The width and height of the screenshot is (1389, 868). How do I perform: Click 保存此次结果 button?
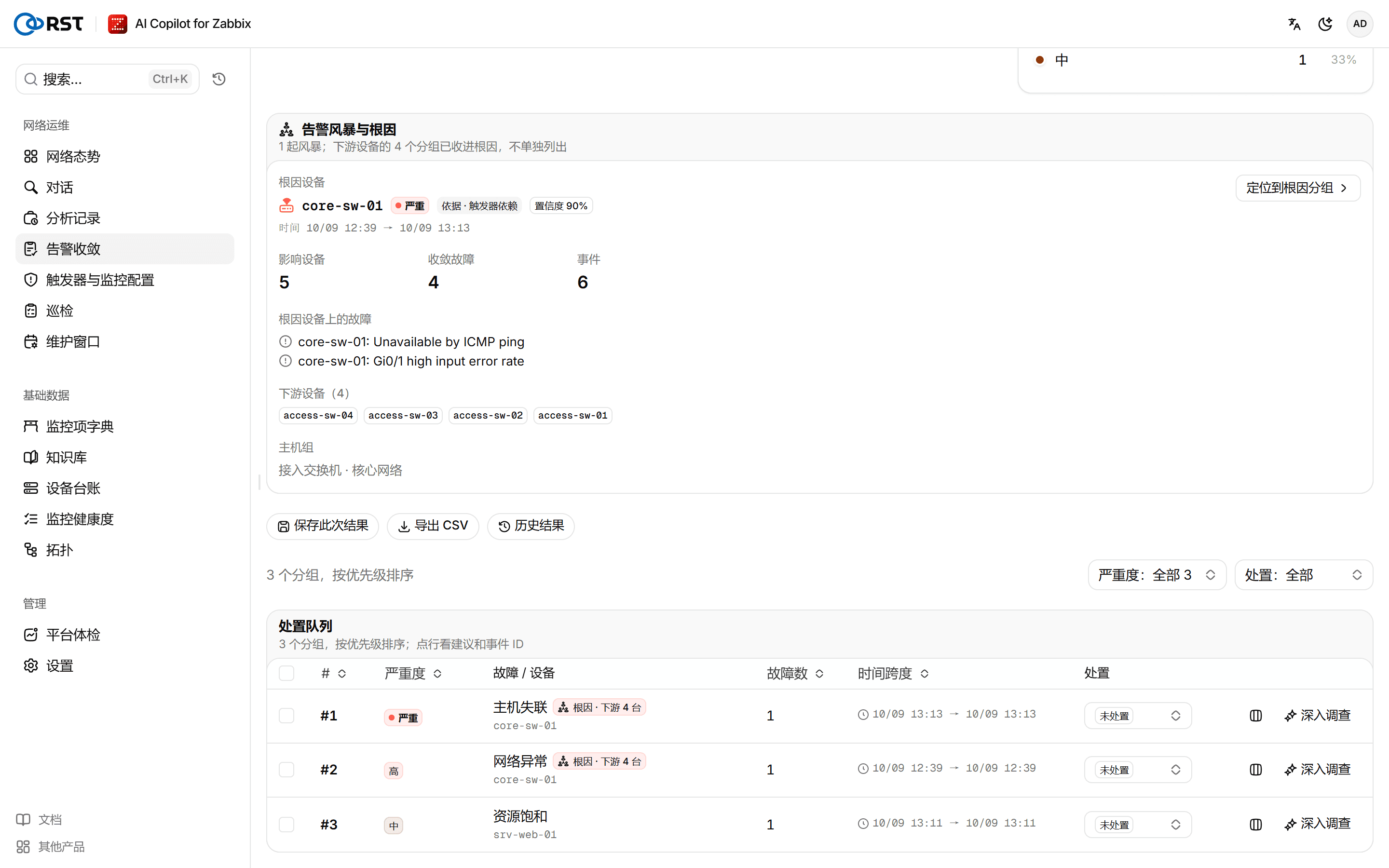(323, 526)
